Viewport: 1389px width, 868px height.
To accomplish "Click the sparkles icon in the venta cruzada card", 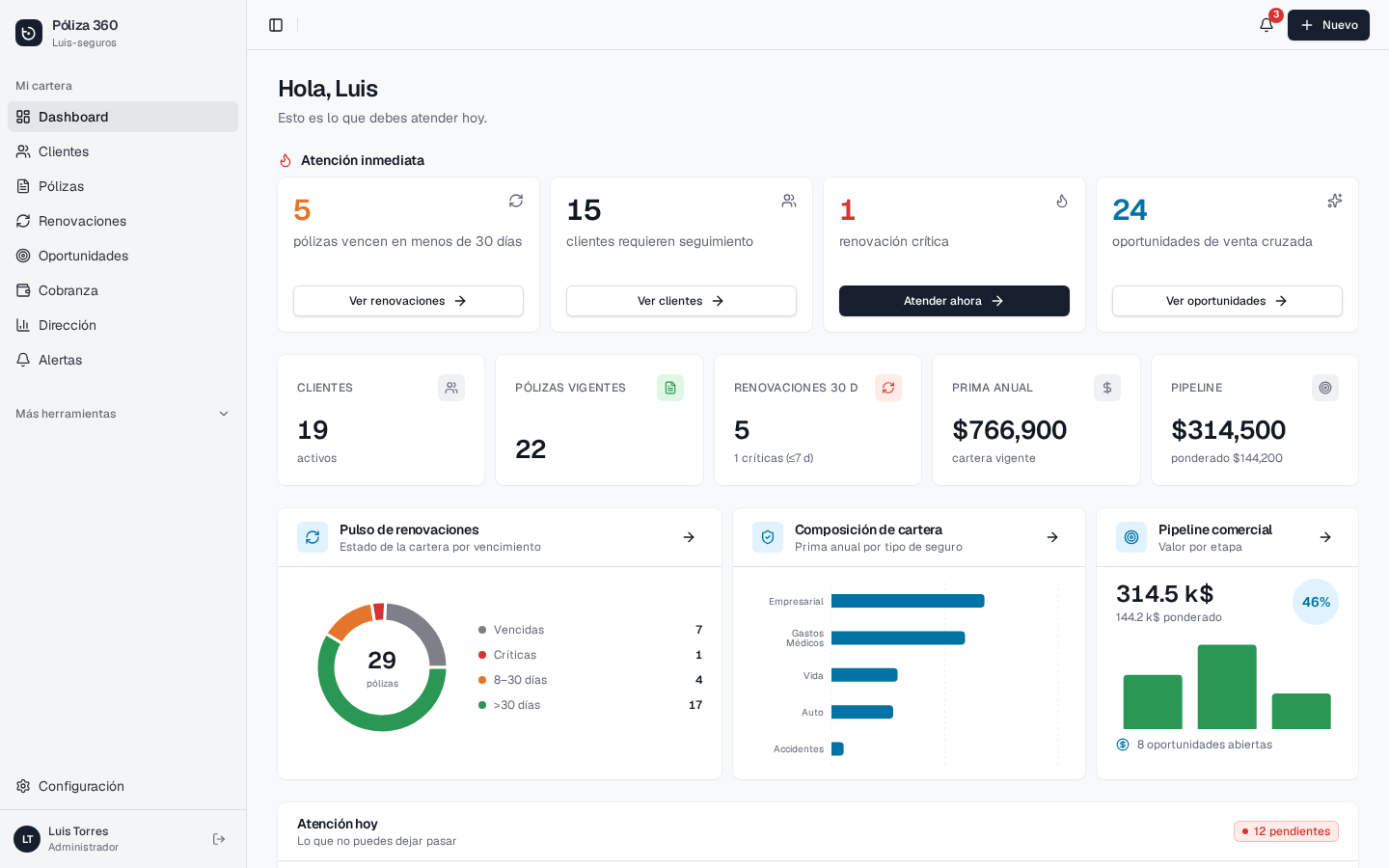I will click(x=1335, y=201).
